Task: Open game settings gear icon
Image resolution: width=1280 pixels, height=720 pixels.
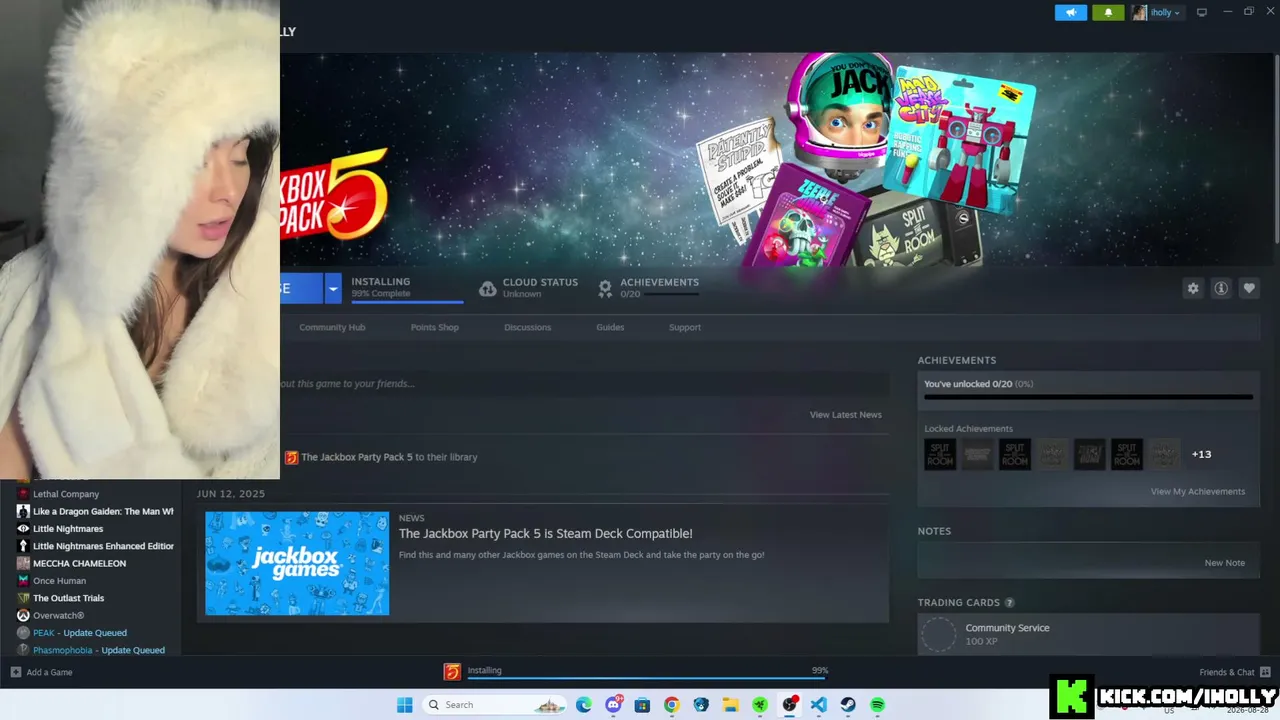Action: (1193, 288)
